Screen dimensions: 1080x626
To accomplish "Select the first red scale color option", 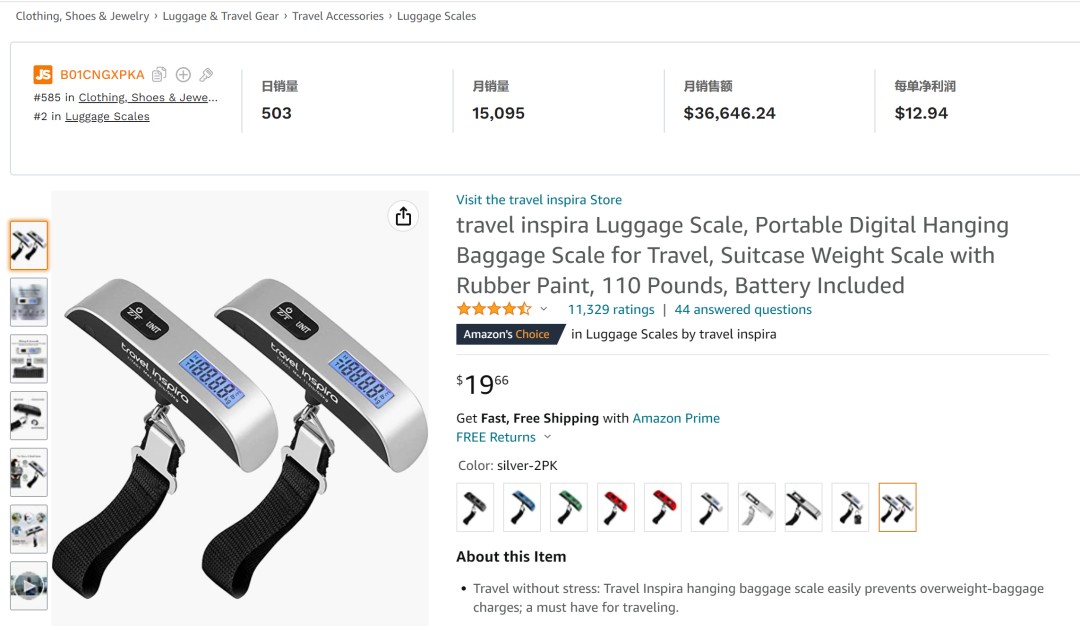I will pyautogui.click(x=616, y=507).
